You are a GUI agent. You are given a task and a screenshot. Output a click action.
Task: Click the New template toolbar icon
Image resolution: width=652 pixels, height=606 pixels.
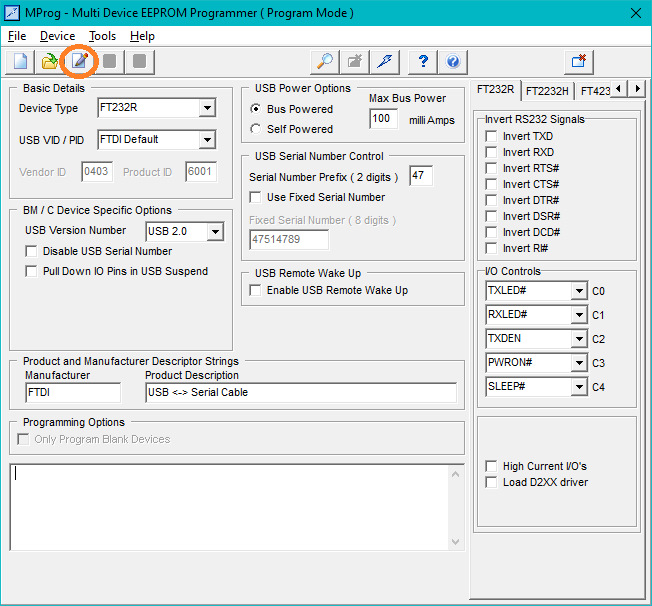20,62
